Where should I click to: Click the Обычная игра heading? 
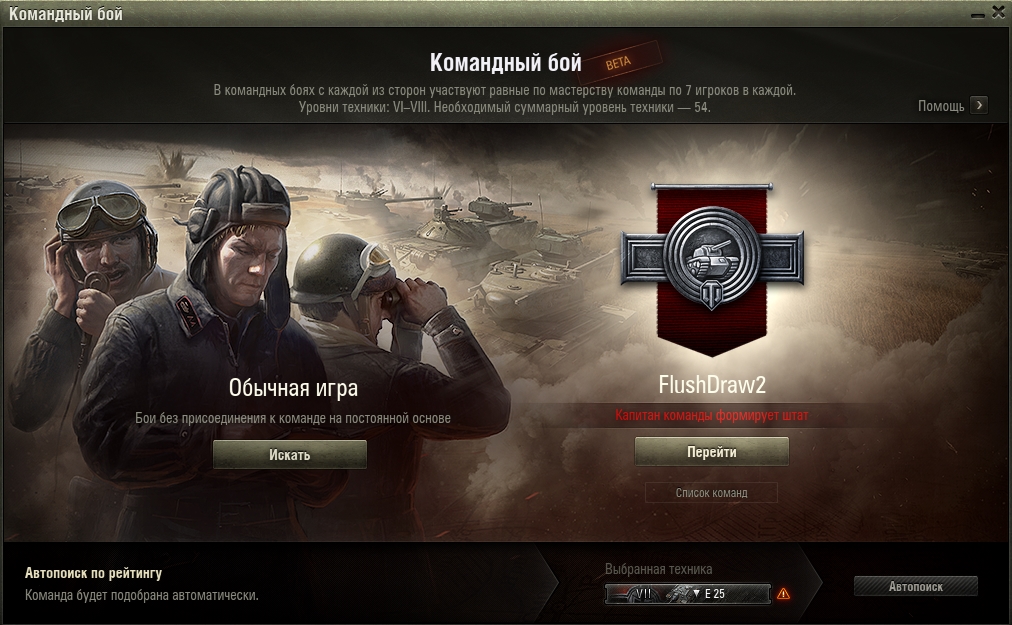[x=293, y=387]
